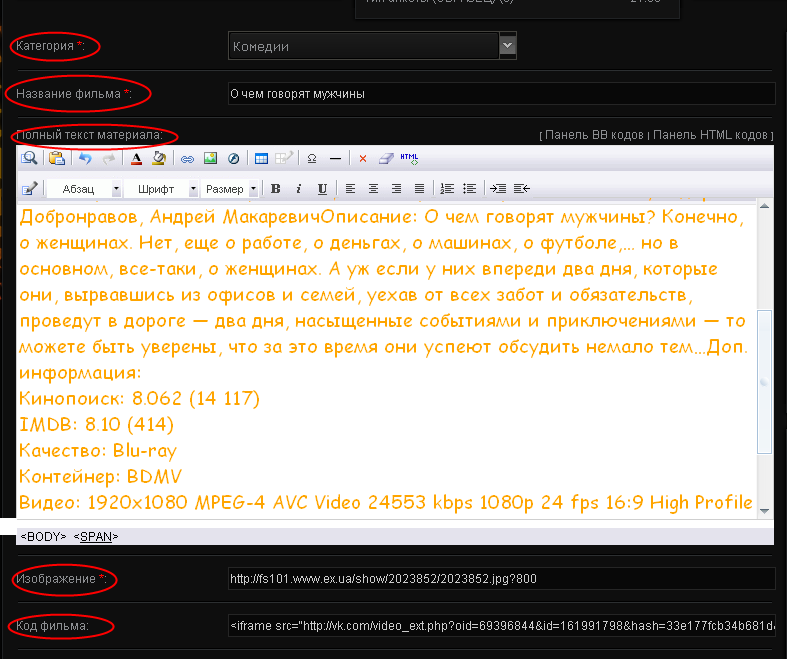Open the Размер size dropdown
The width and height of the screenshot is (787, 659).
(229, 189)
